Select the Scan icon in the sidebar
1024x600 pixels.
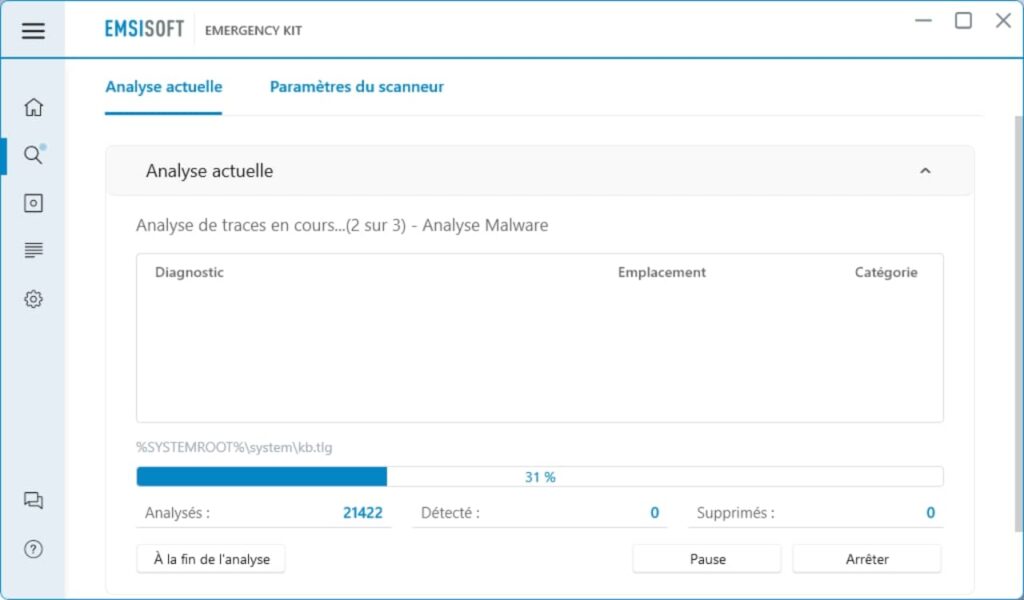coord(33,155)
